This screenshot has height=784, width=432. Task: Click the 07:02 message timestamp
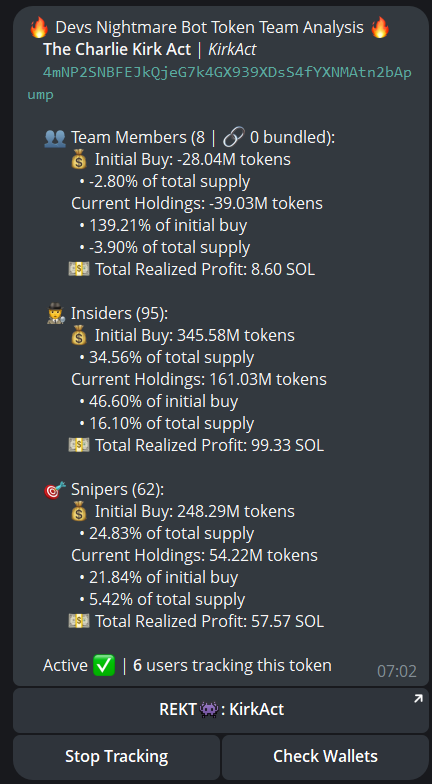coord(396,671)
